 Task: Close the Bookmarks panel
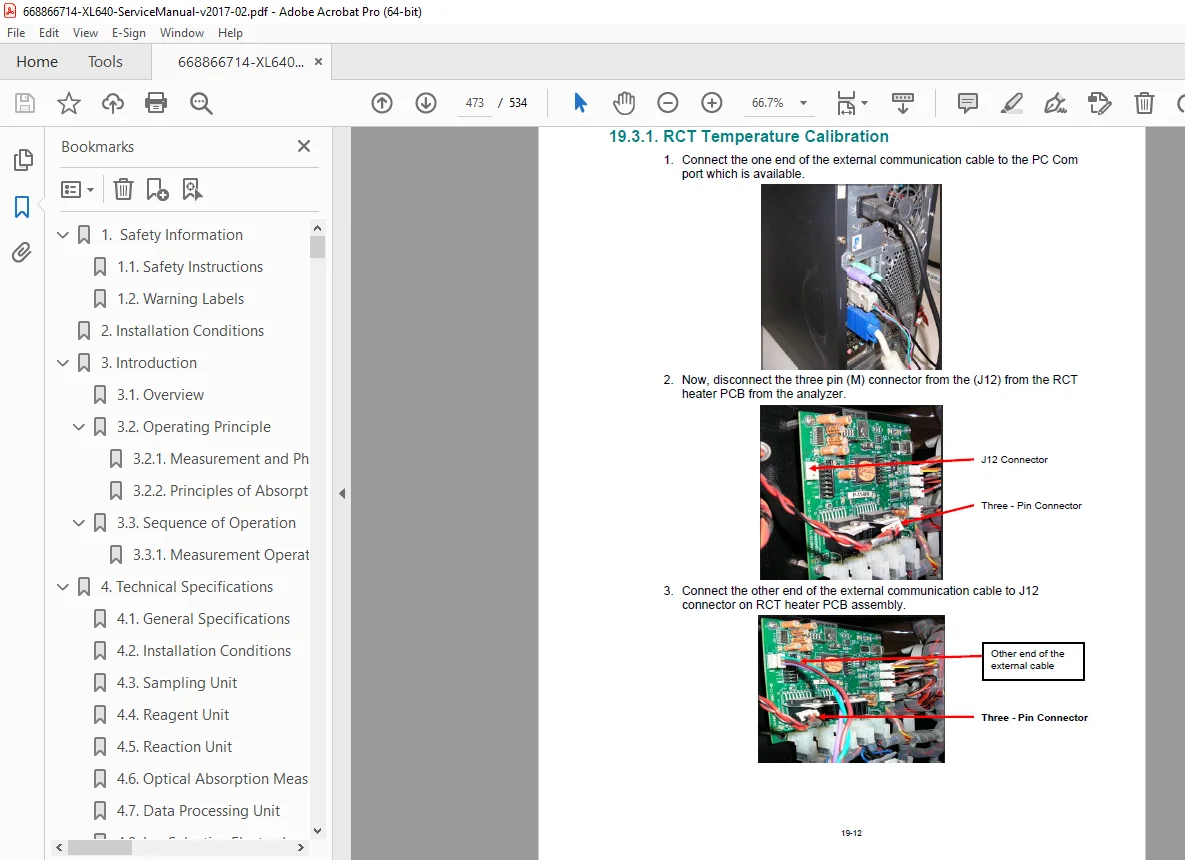304,146
